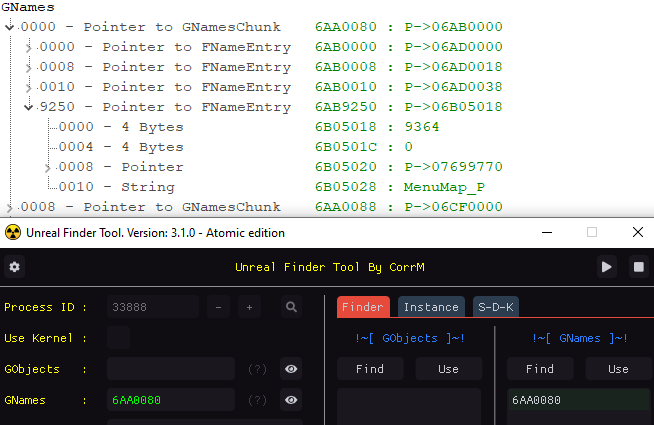Increase Process ID with the plus button
Image resolution: width=654 pixels, height=425 pixels.
point(249,307)
